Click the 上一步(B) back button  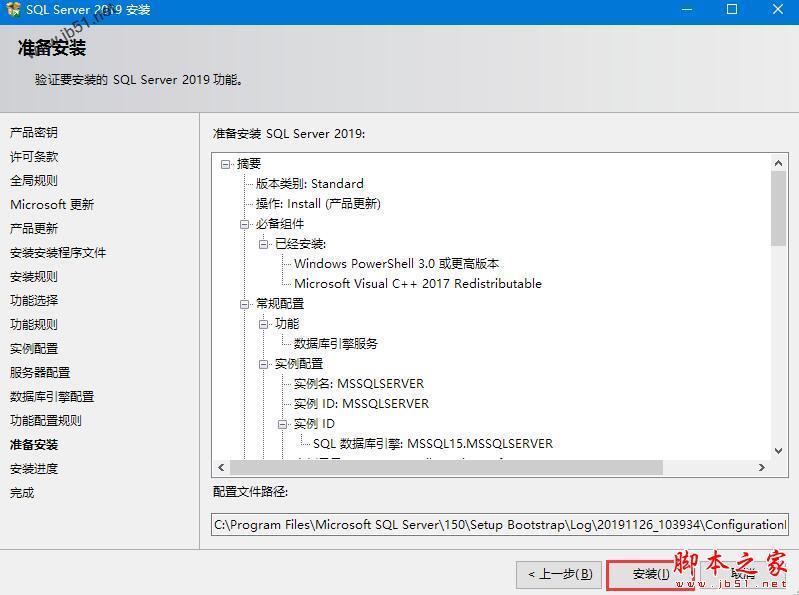559,575
